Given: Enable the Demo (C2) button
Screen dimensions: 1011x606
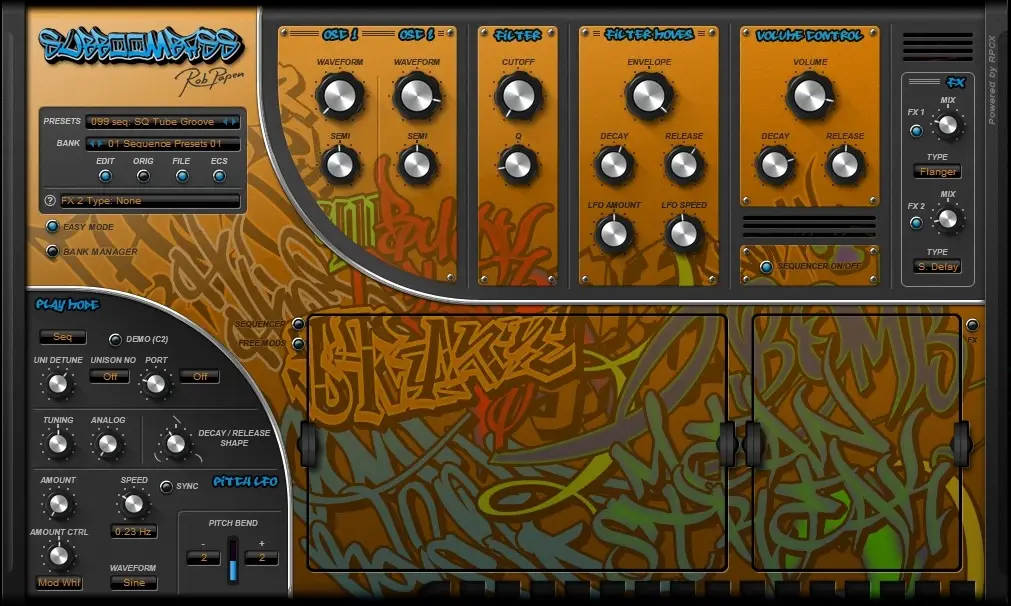Looking at the screenshot, I should 115,339.
